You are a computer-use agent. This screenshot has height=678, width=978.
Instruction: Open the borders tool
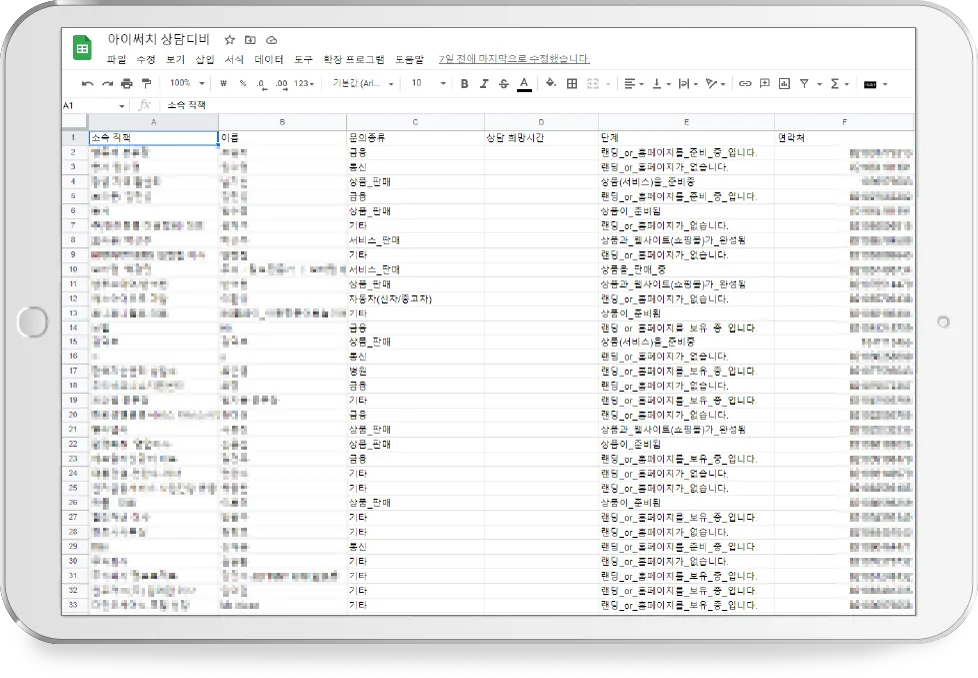(571, 84)
